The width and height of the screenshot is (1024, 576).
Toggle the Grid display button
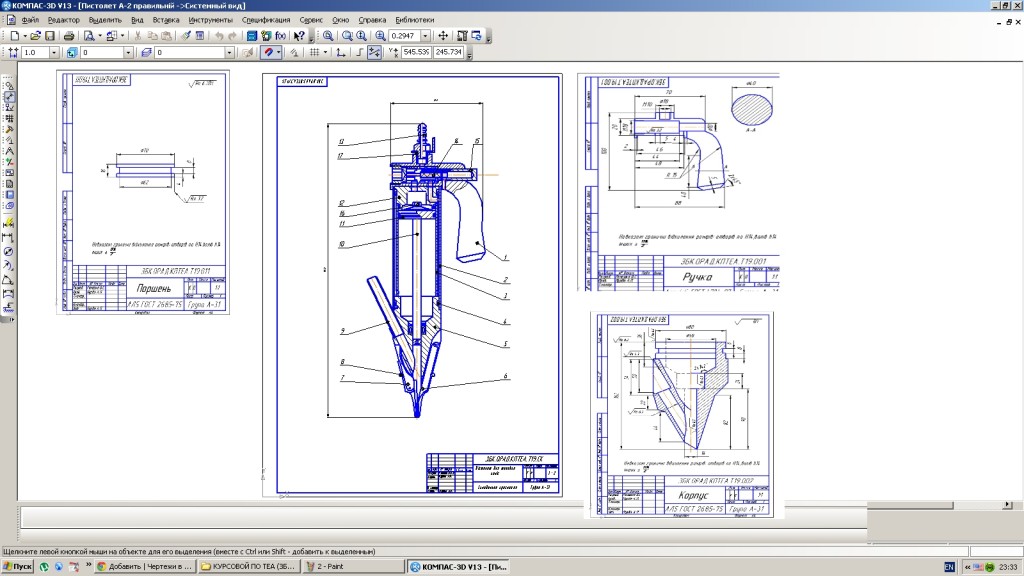coord(314,52)
